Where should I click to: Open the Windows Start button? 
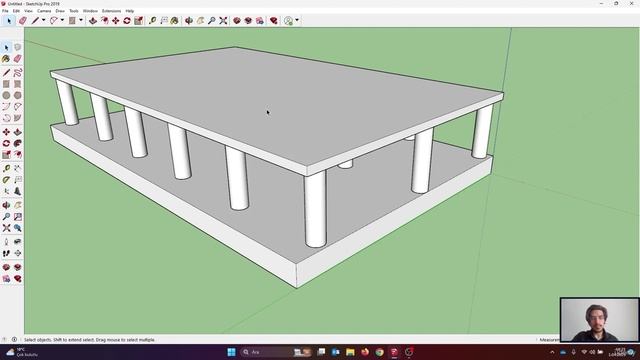click(231, 352)
